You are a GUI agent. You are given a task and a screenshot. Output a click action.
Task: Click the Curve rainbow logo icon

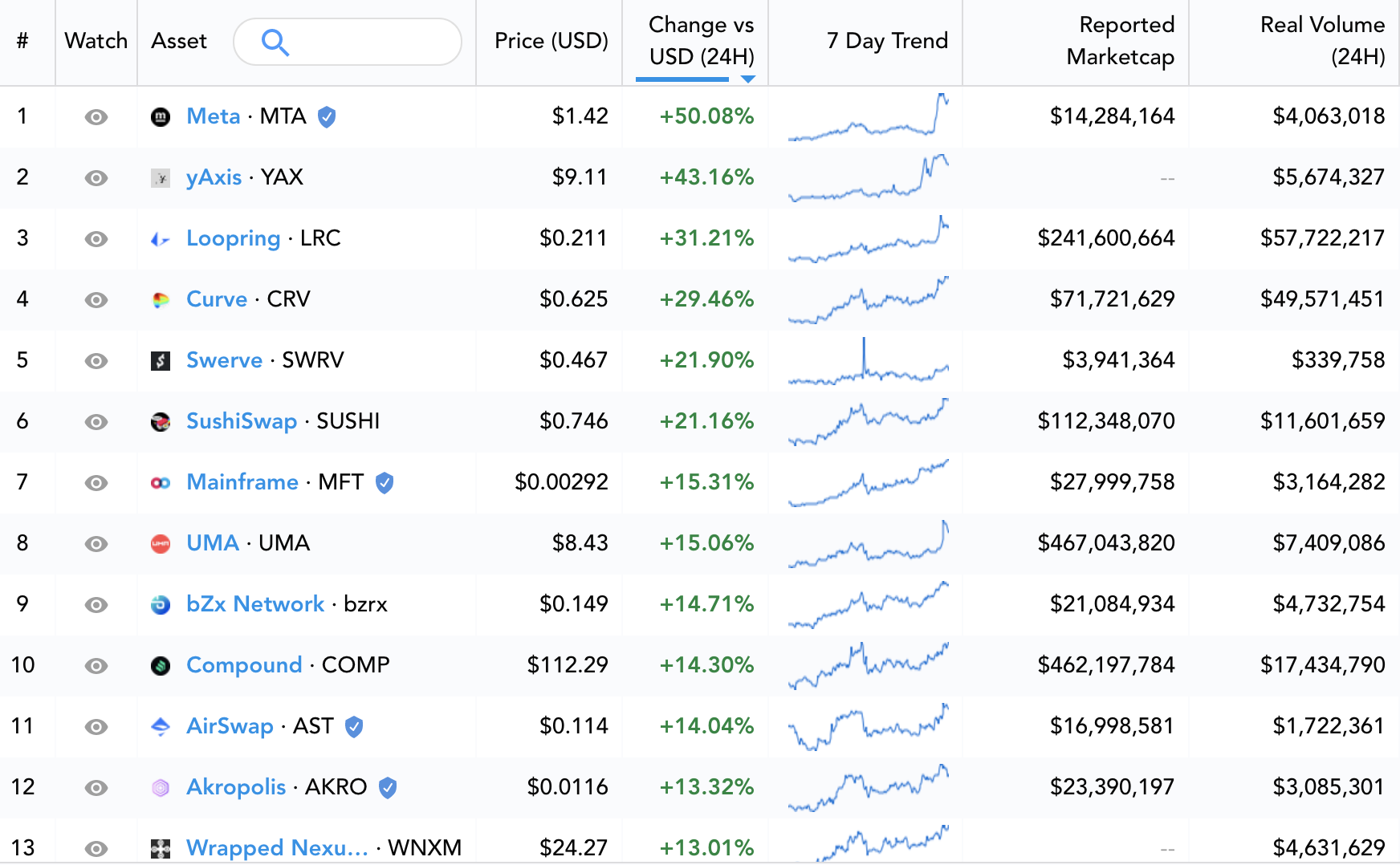[161, 300]
